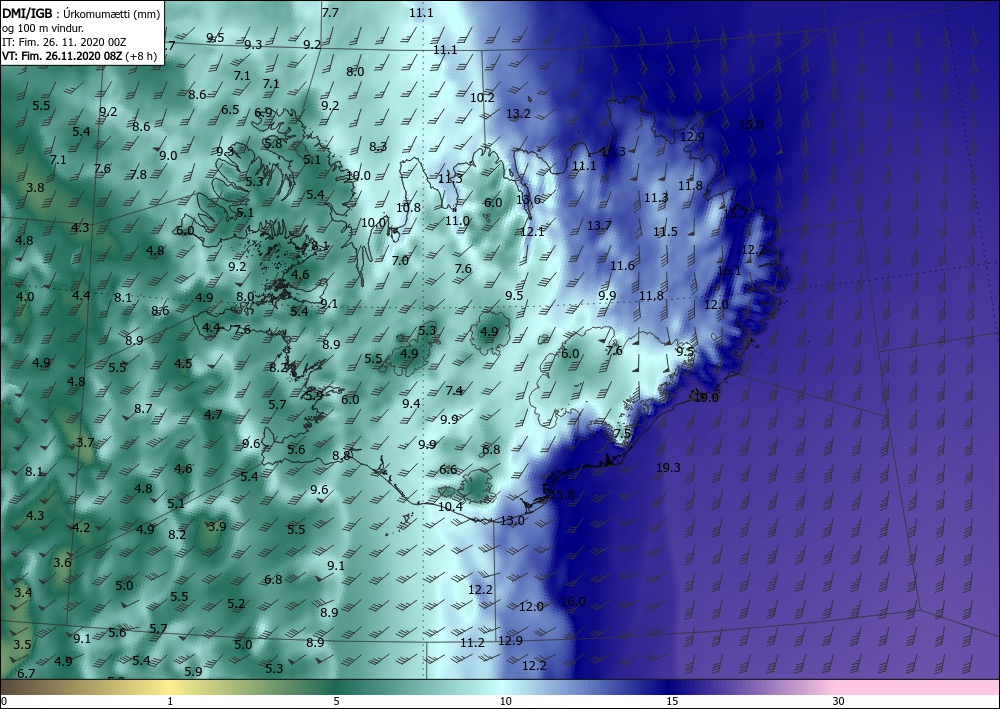Click the map value '8.7'
Image resolution: width=1000 pixels, height=709 pixels.
tap(143, 409)
